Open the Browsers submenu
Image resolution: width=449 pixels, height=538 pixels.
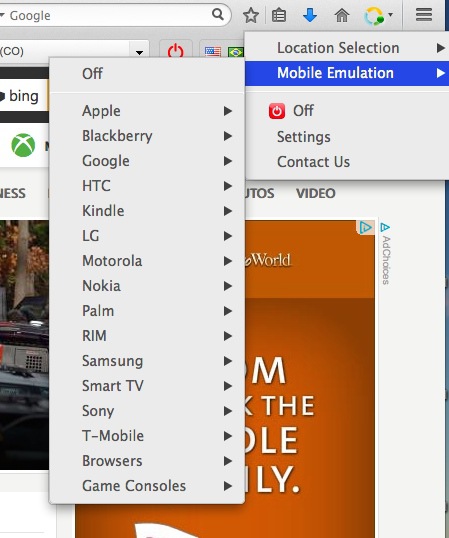pyautogui.click(x=147, y=461)
